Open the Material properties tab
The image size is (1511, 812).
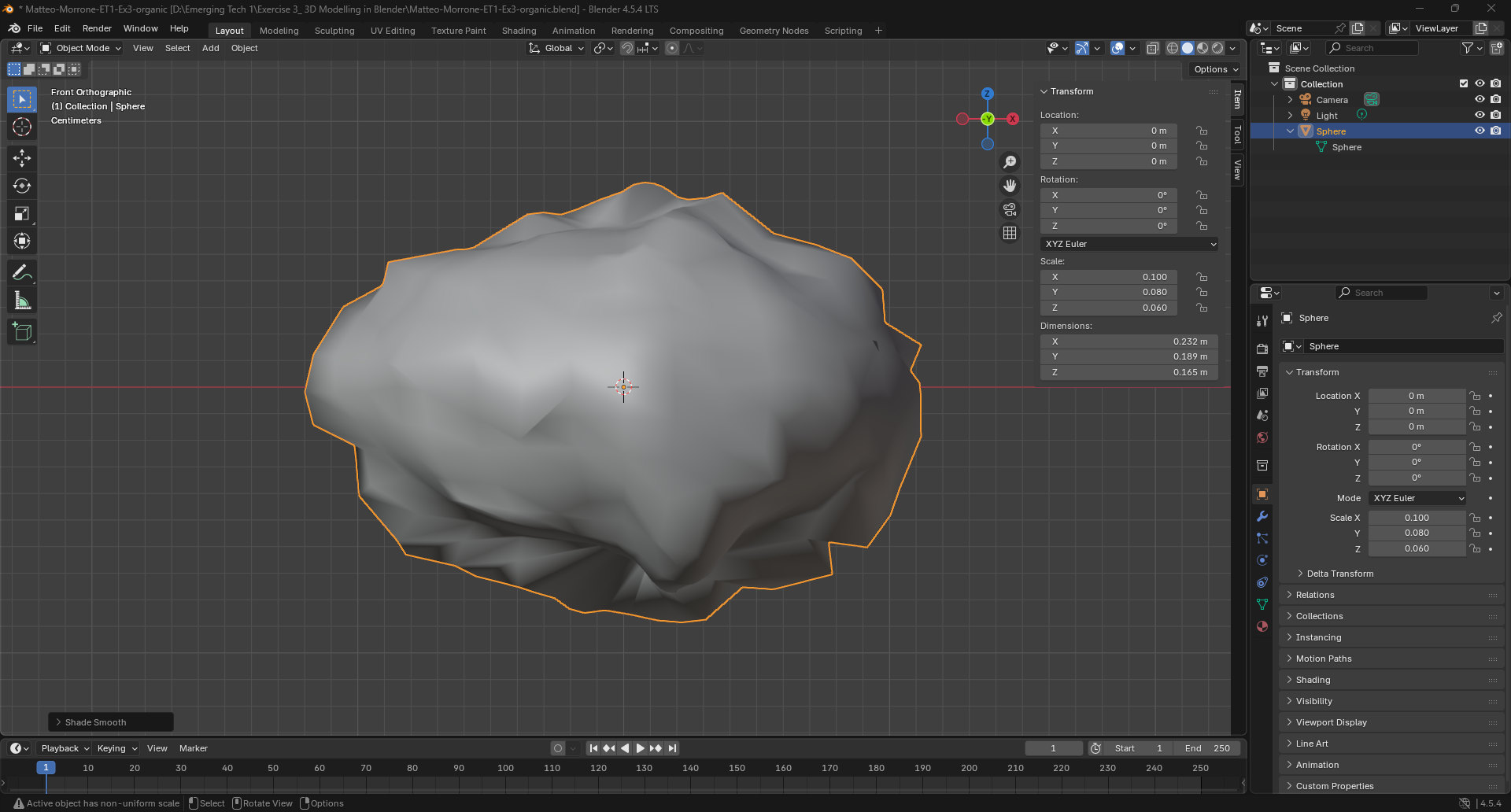point(1262,627)
